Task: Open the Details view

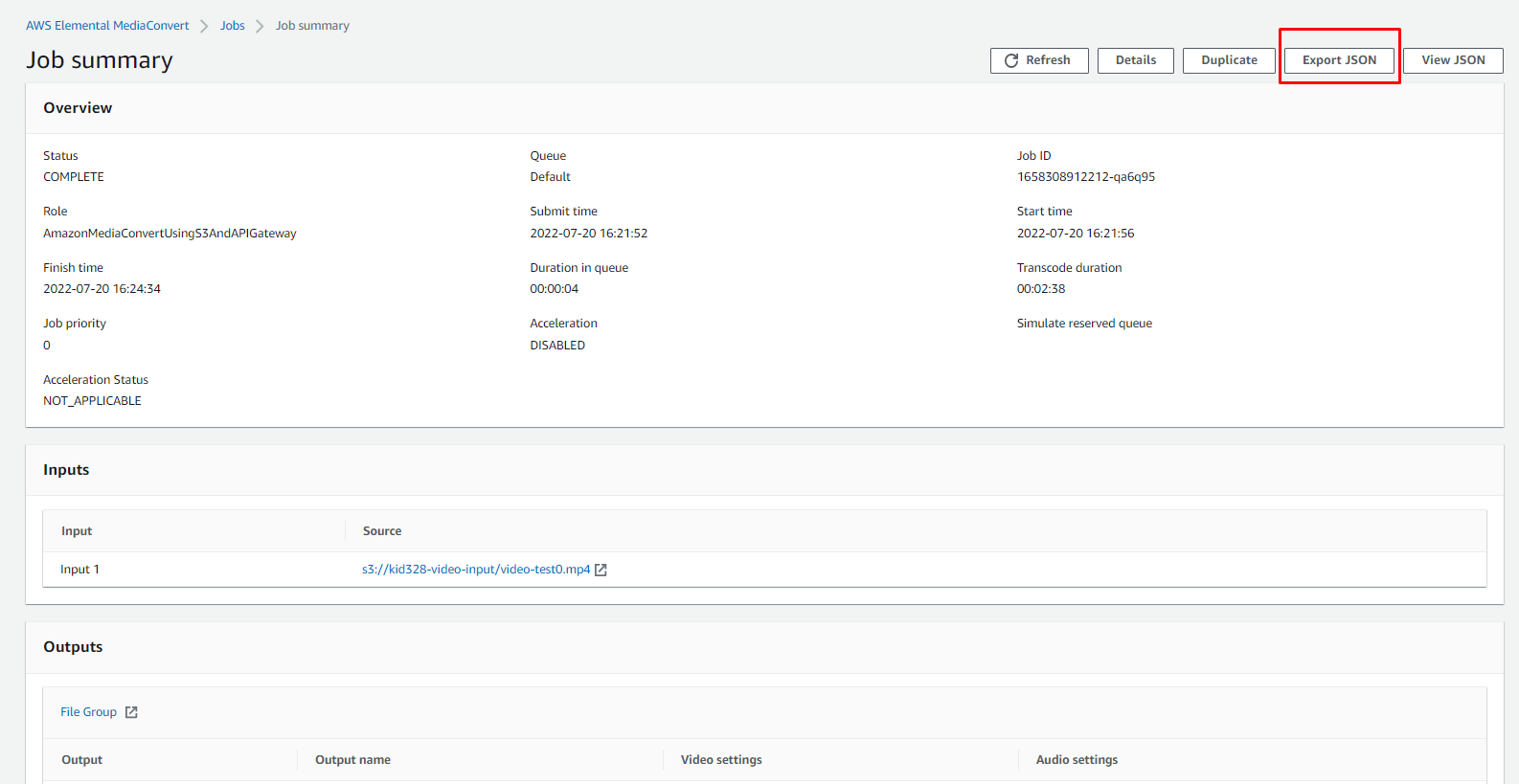Action: click(1135, 60)
